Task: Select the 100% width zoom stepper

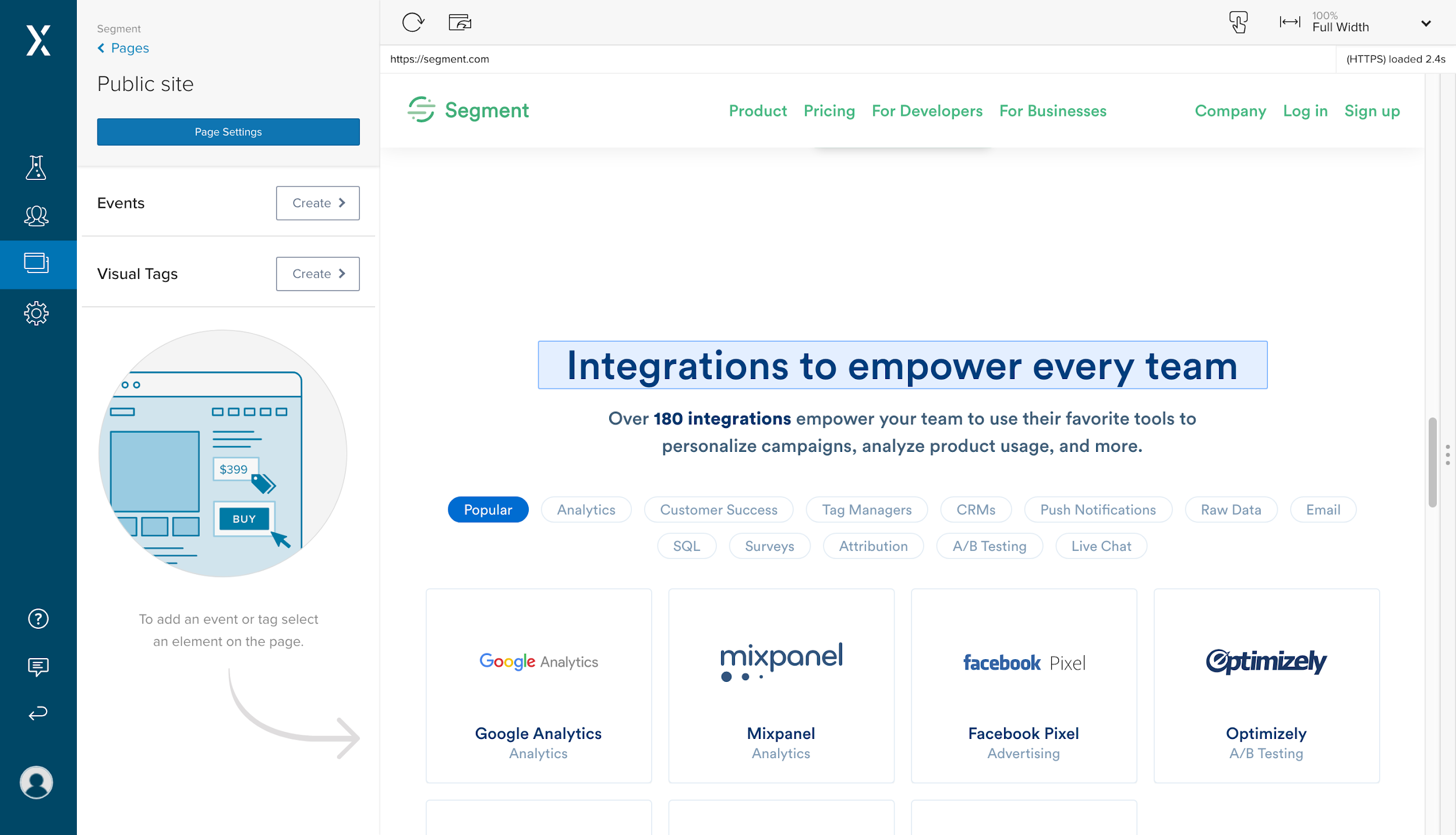Action: tap(1359, 22)
